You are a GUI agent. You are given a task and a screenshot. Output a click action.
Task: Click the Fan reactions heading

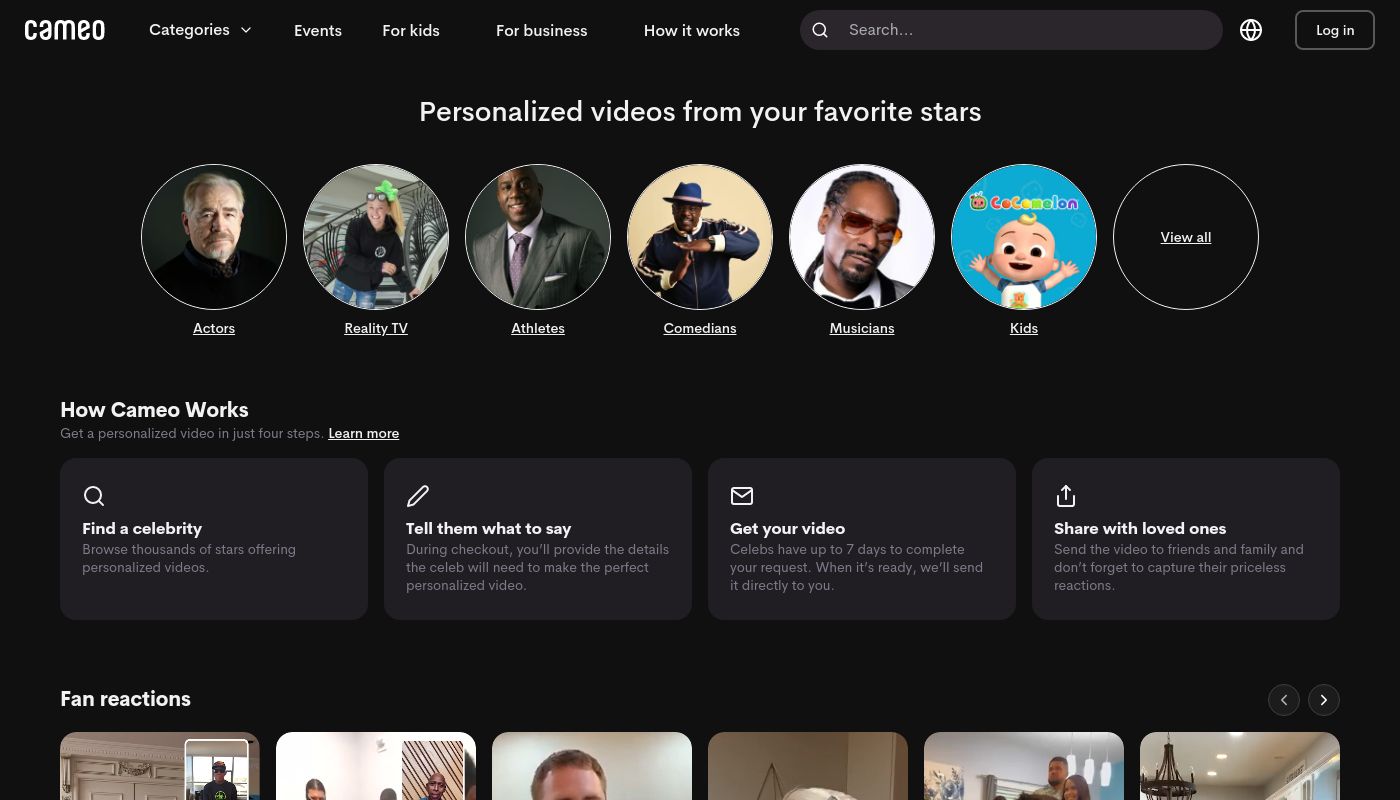tap(125, 699)
